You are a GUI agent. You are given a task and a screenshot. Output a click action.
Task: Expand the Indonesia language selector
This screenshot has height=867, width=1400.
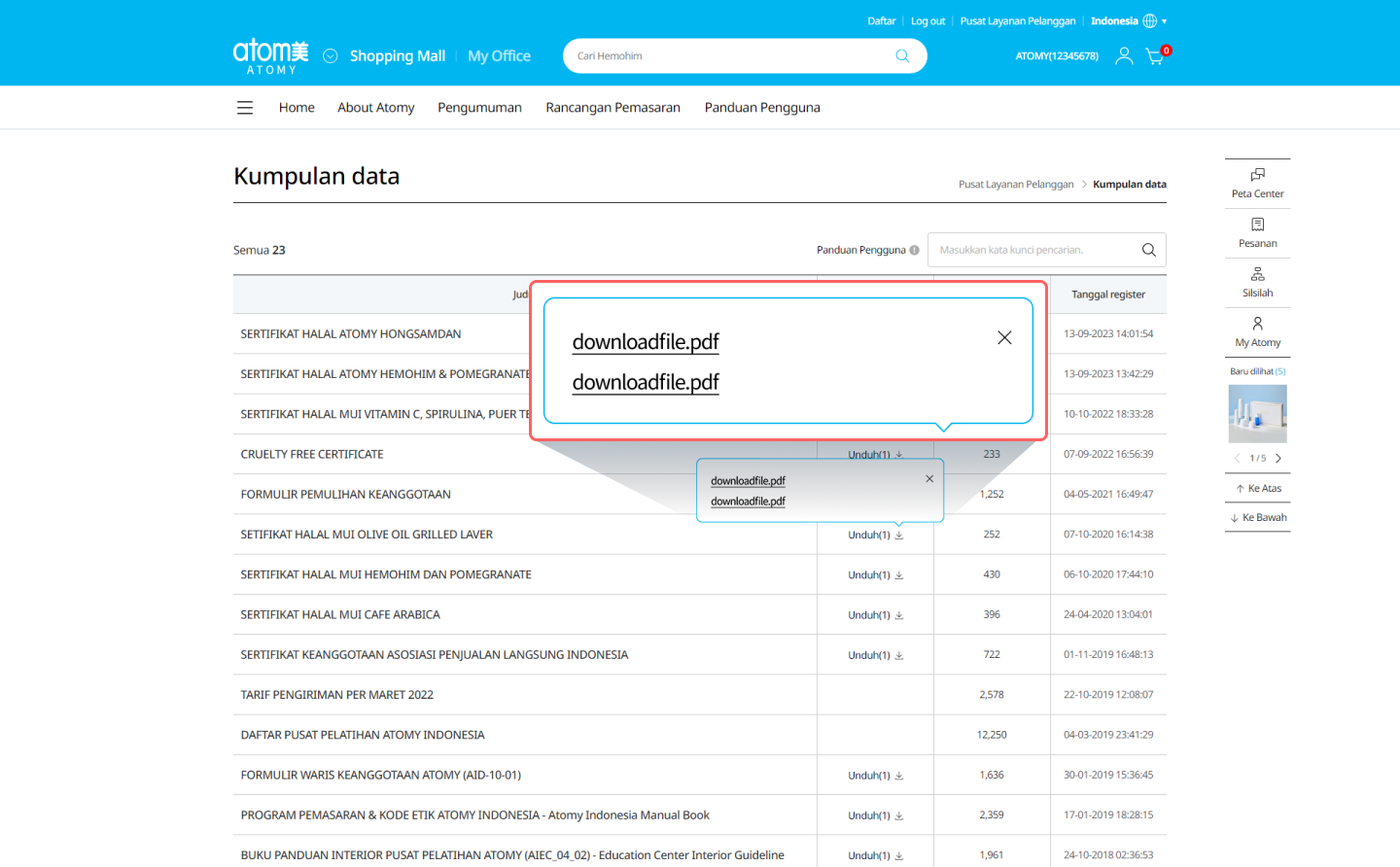click(x=1129, y=21)
